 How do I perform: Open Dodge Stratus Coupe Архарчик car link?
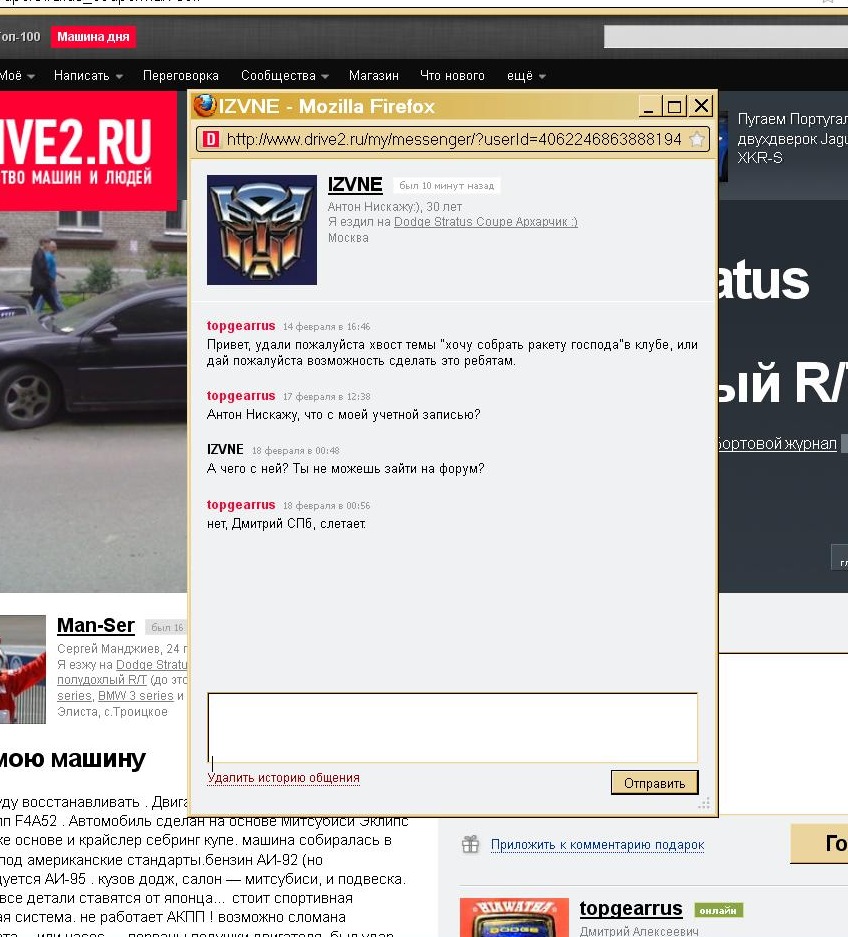[x=486, y=222]
